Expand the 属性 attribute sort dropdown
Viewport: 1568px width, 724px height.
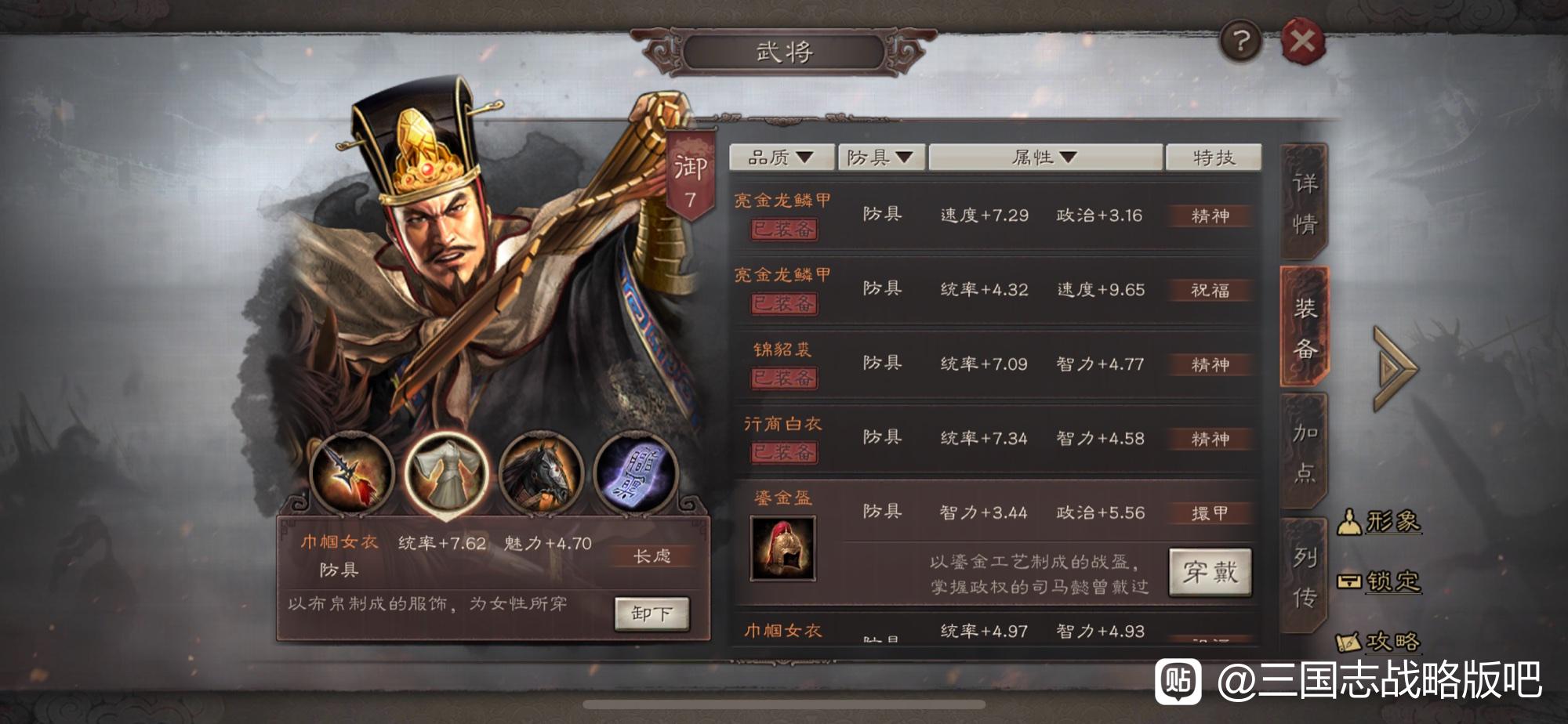pos(1045,157)
